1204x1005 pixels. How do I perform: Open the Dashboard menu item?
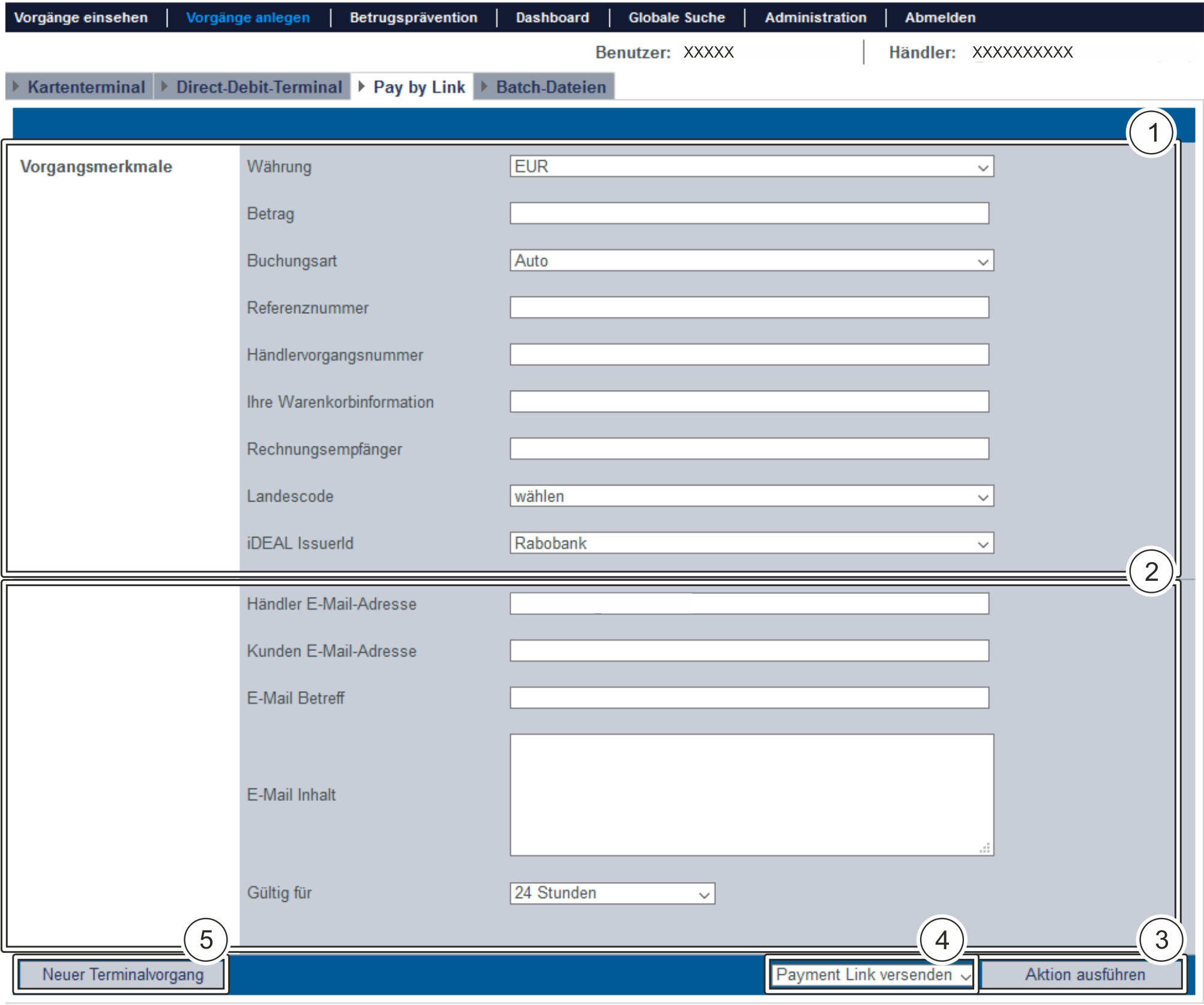[x=552, y=17]
